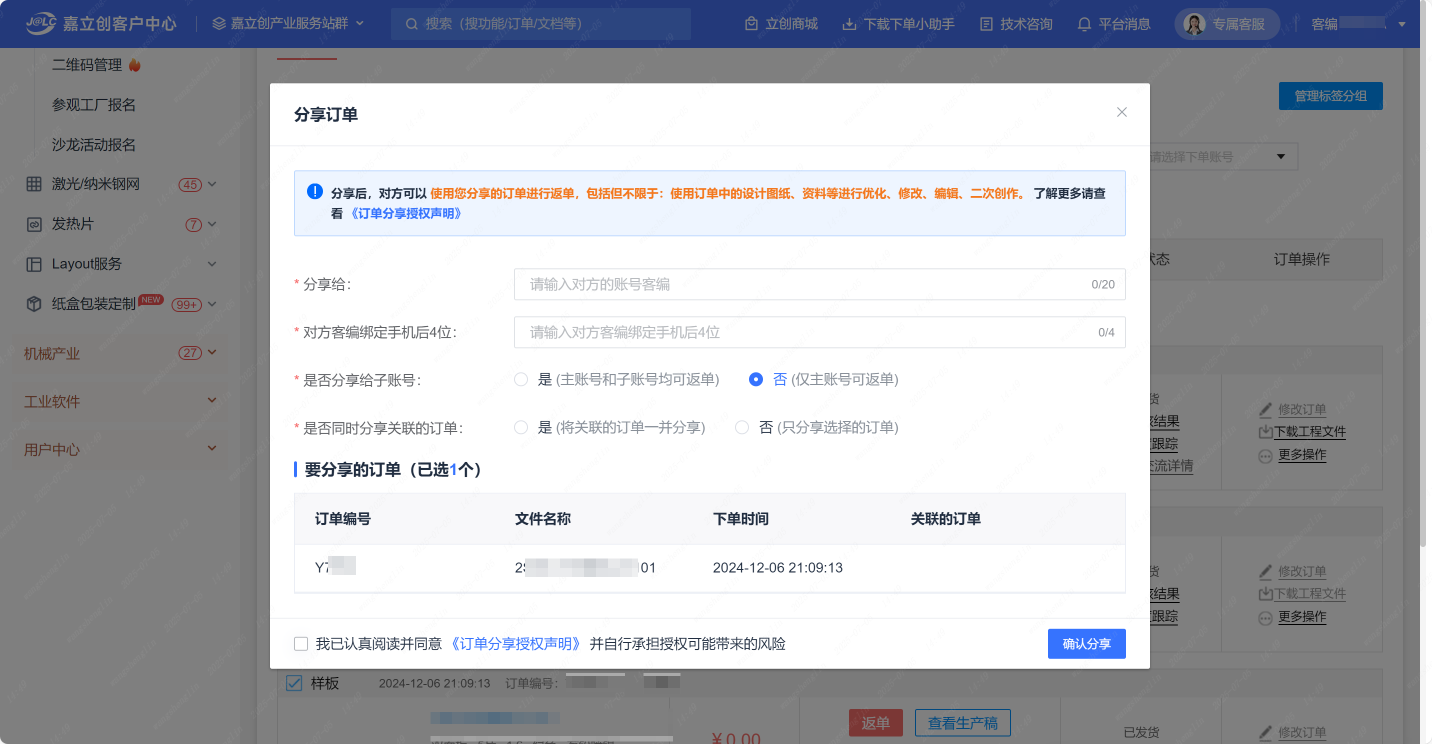Viewport: 1432px width, 744px height.
Task: Open 沙龙活动报名 in the sidebar
Action: pos(94,145)
